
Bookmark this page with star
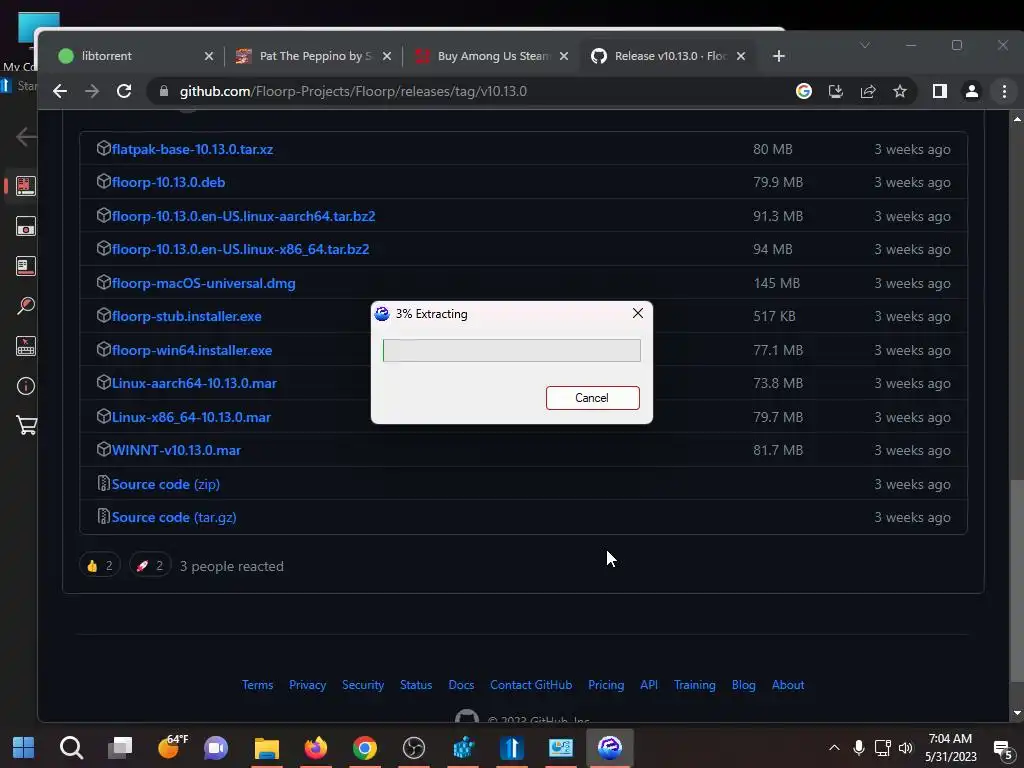pos(900,91)
